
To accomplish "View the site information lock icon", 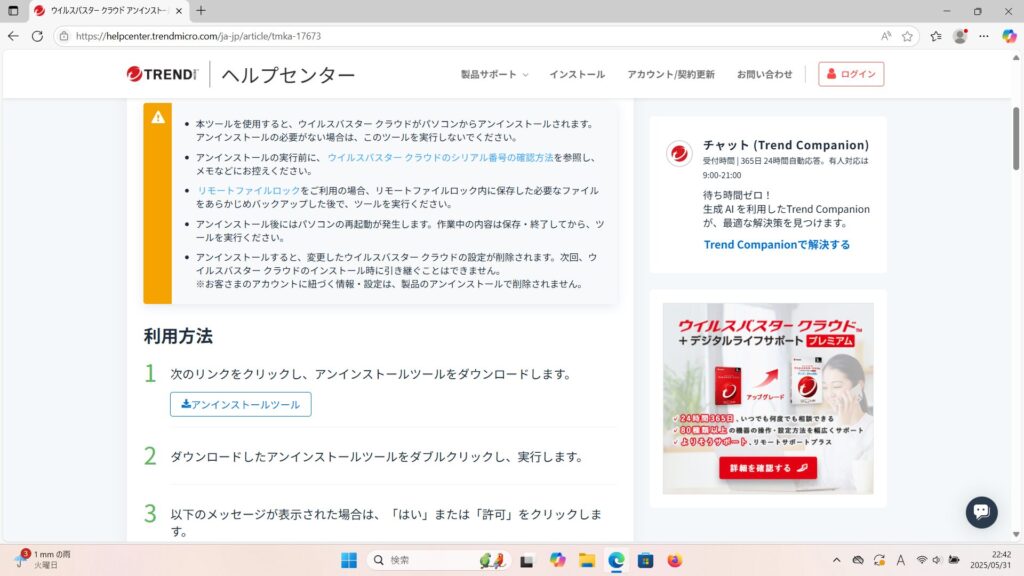I will click(64, 36).
